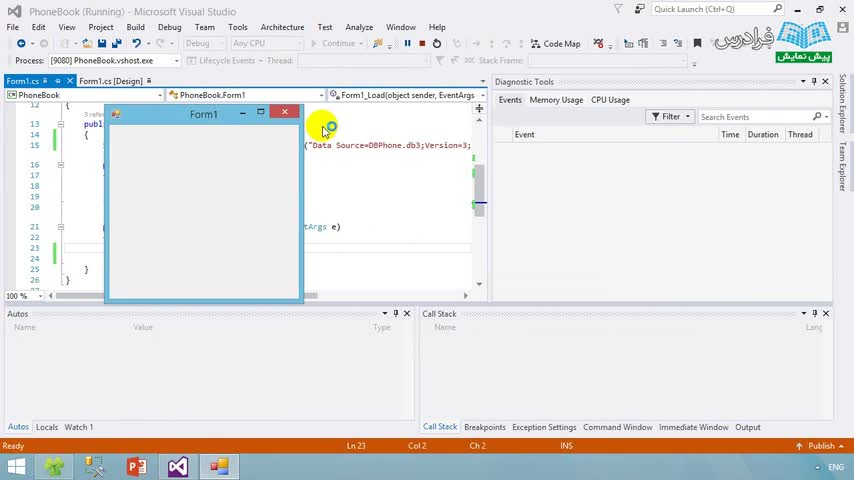Collapse the code region at line 16
This screenshot has width=854, height=480.
click(x=61, y=165)
